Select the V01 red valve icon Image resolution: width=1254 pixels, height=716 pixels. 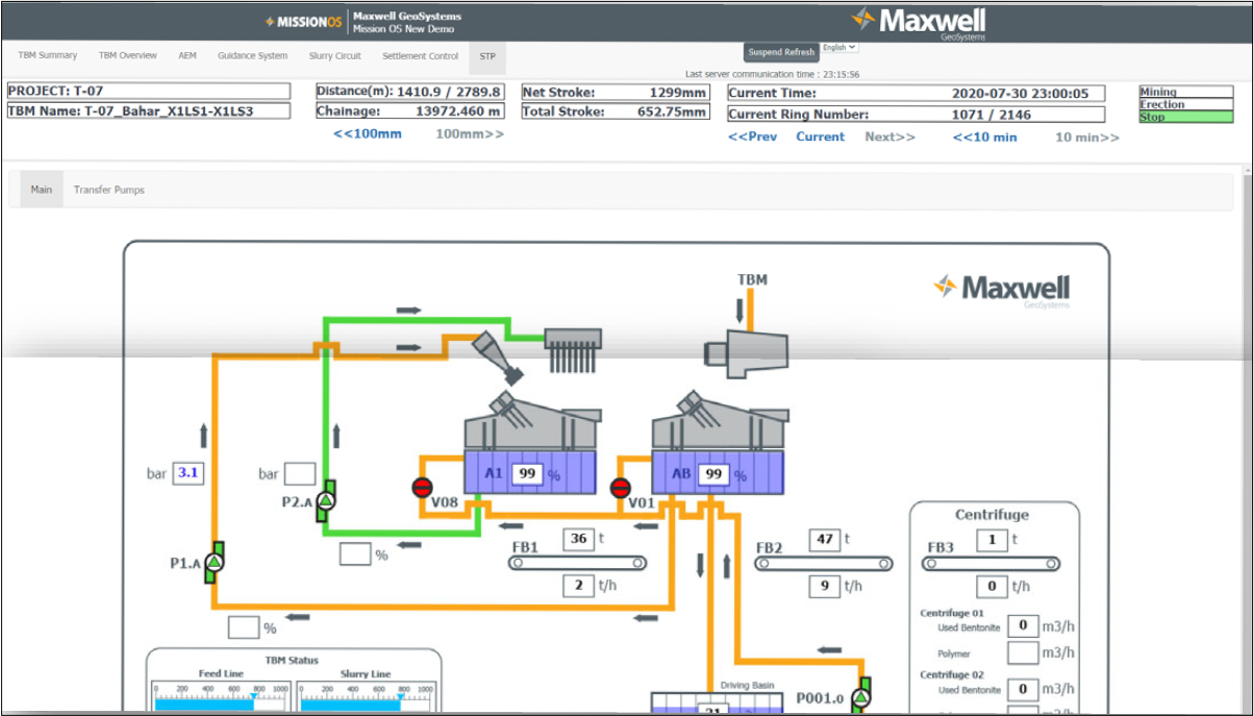coord(620,488)
